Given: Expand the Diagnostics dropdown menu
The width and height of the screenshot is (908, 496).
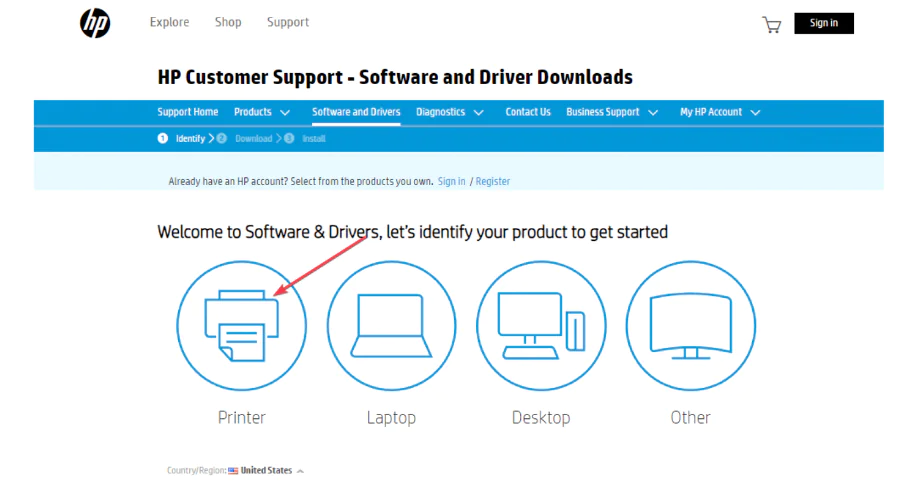Looking at the screenshot, I should point(450,112).
